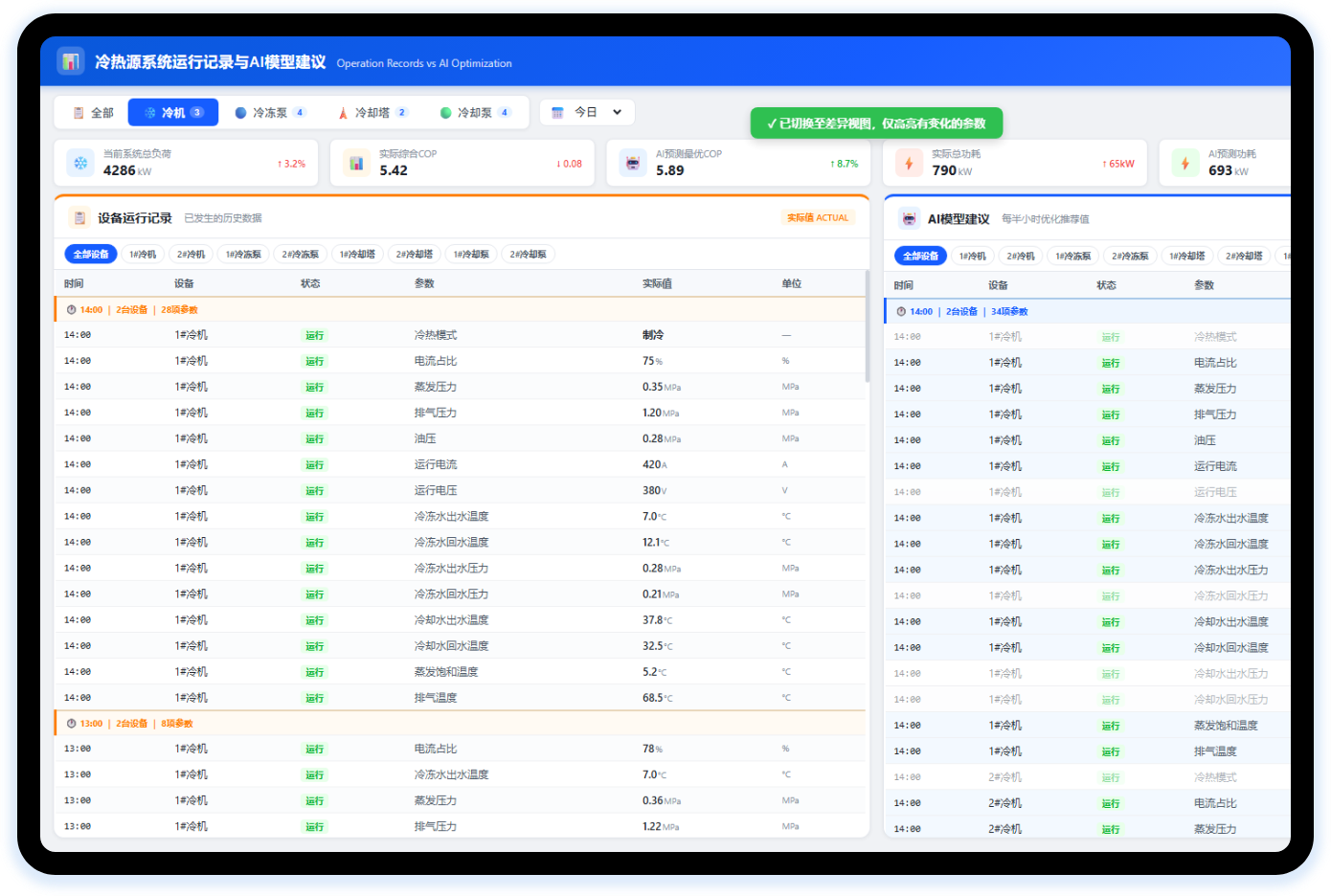Viewport: 1331px width, 896px height.
Task: Open the 今日 date dropdown
Action: 587,113
